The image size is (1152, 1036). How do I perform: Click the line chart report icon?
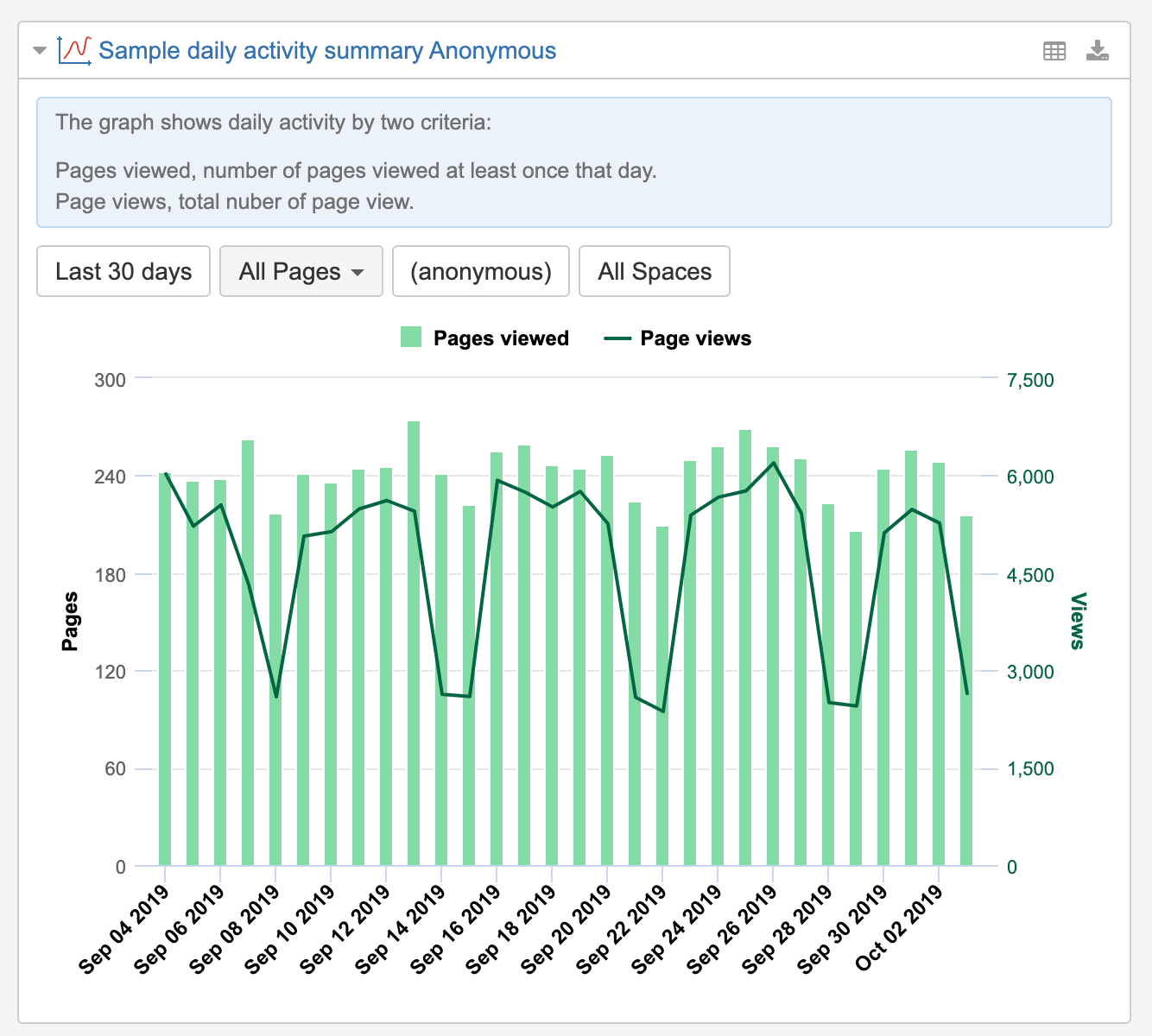click(74, 50)
